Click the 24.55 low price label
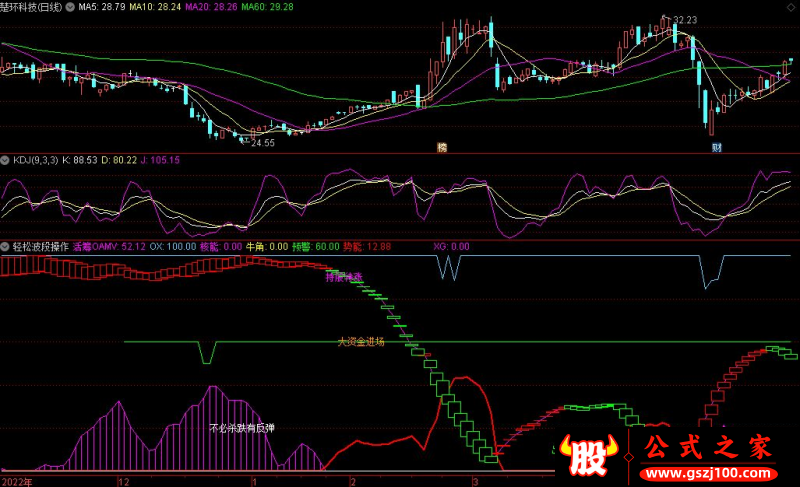The image size is (800, 487). pyautogui.click(x=263, y=143)
